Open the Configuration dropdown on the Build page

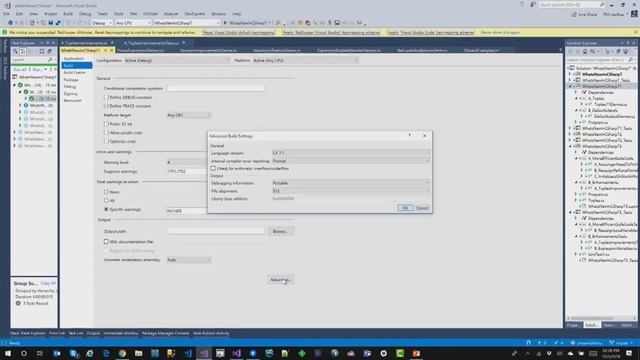click(x=176, y=60)
